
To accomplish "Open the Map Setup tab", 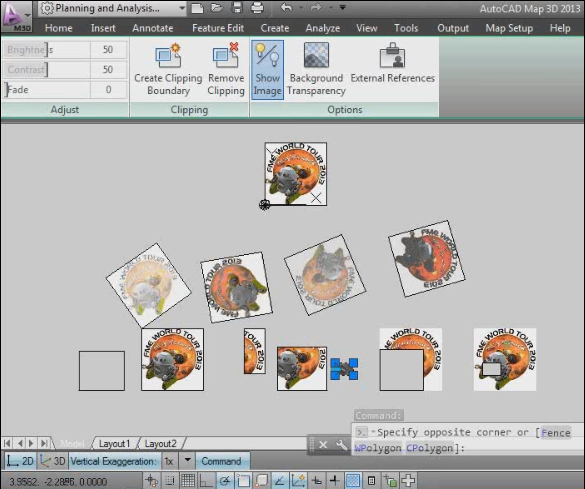I will tap(509, 28).
